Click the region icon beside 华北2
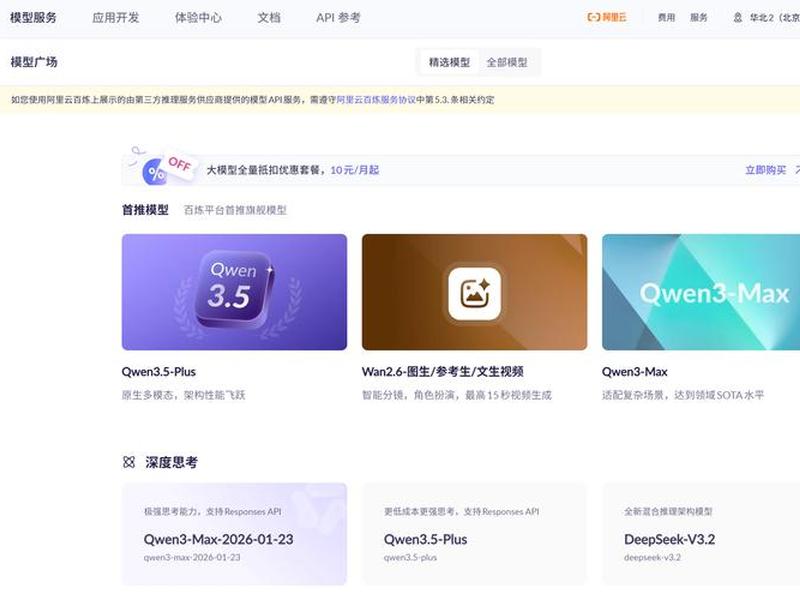 click(x=738, y=17)
